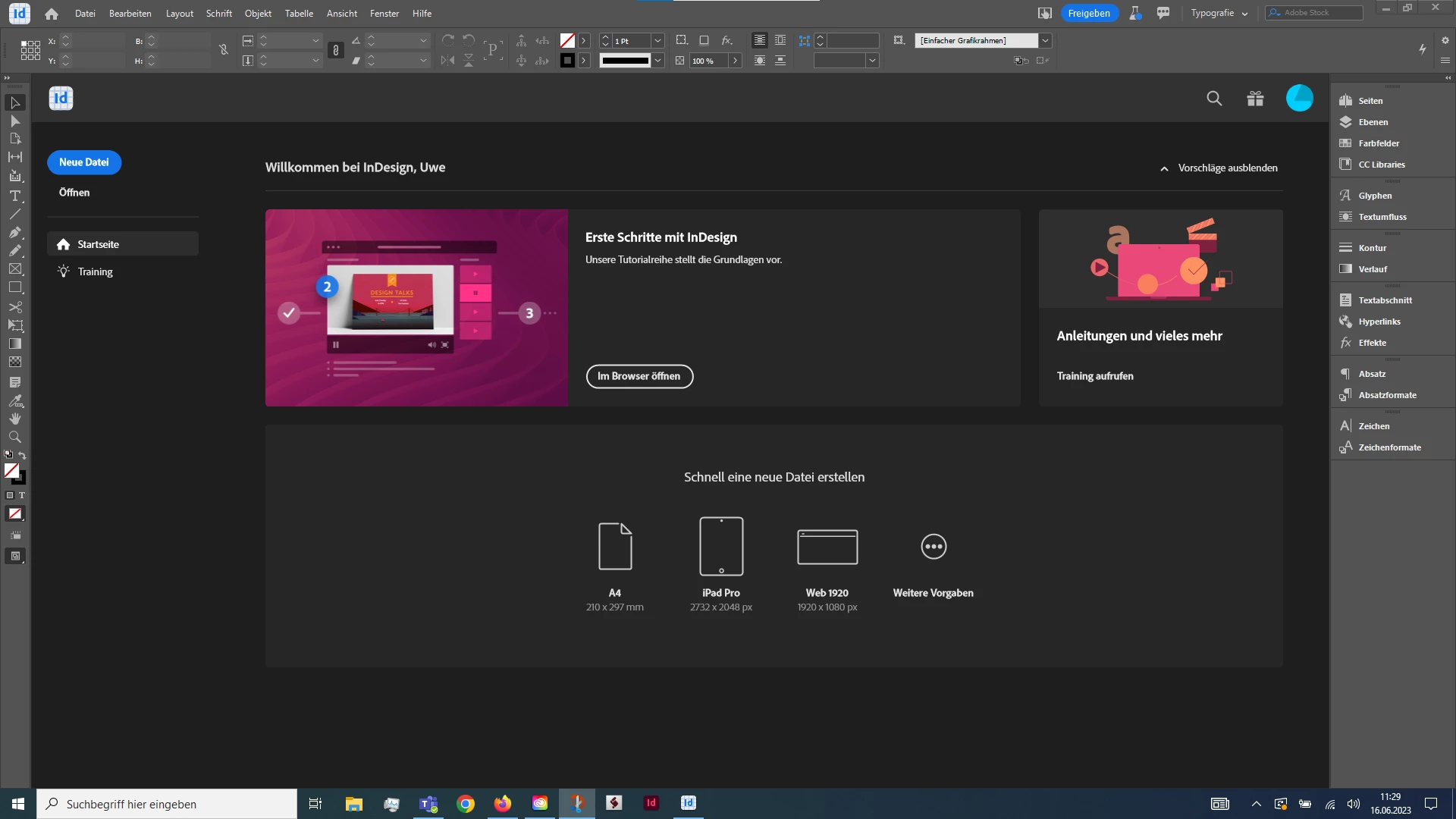Expand the Einfacher Grafikrahmen style dropdown
The width and height of the screenshot is (1456, 819).
pyautogui.click(x=1045, y=40)
